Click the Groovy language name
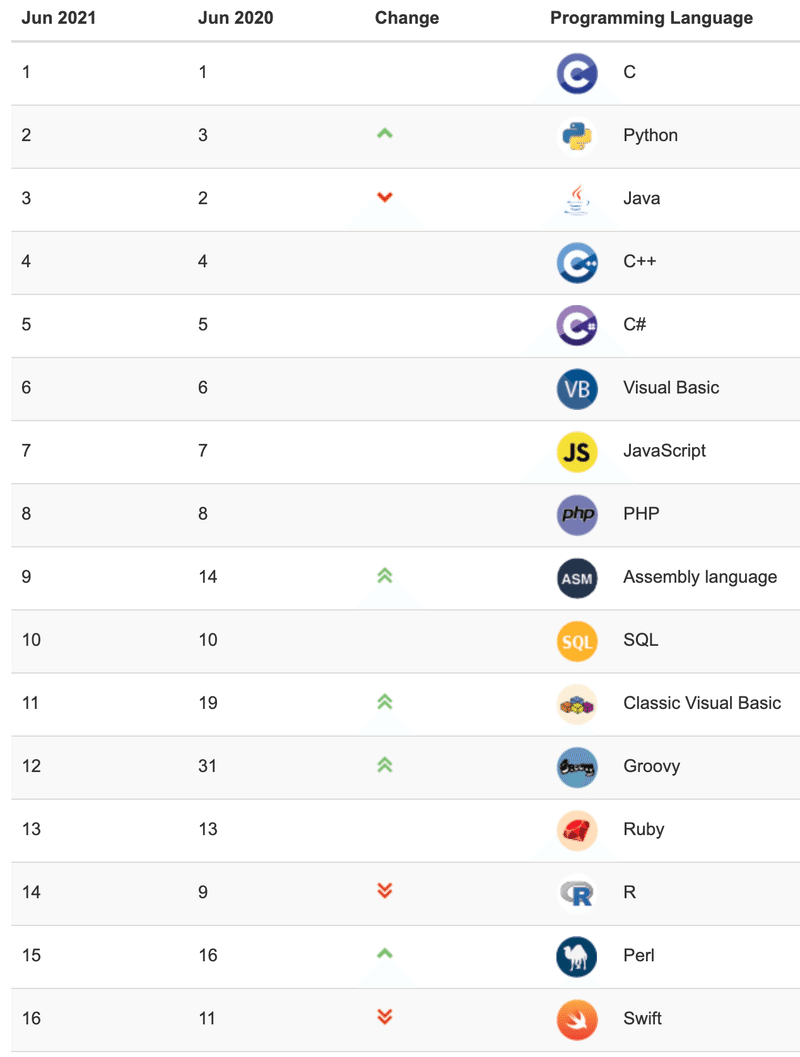The image size is (800, 1057). [651, 766]
